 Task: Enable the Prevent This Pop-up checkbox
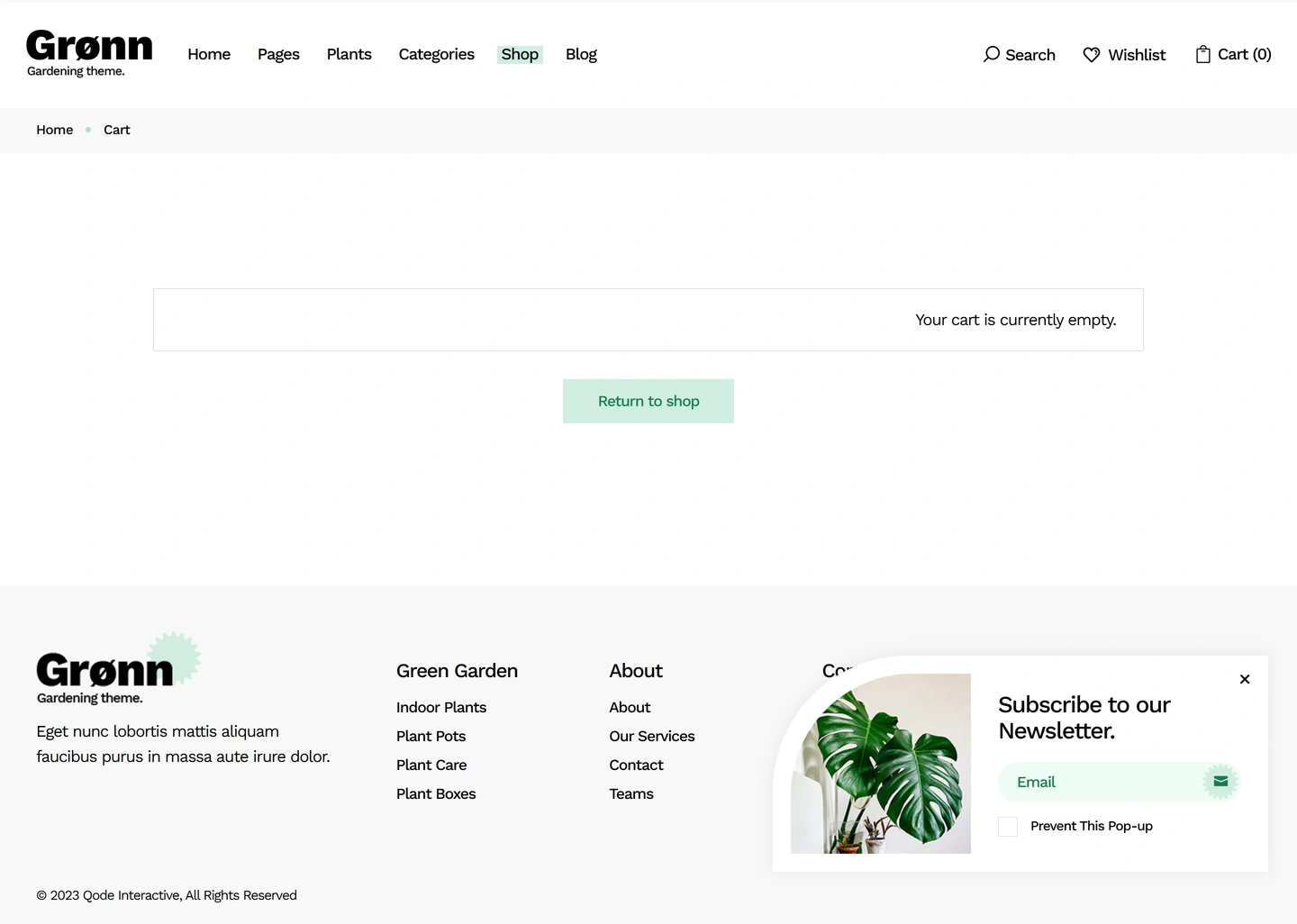1008,827
